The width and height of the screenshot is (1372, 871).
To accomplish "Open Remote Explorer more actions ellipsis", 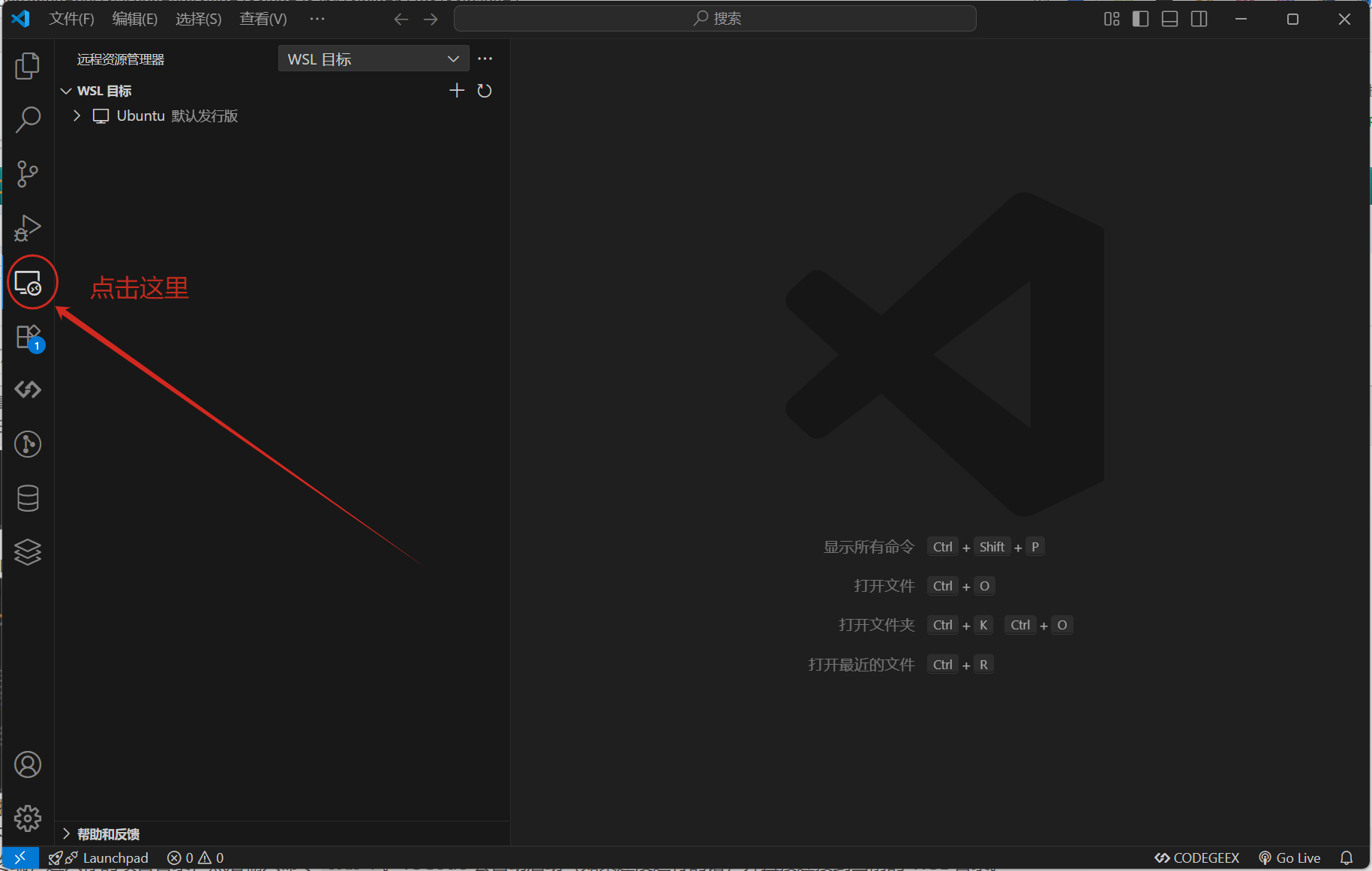I will pos(485,59).
